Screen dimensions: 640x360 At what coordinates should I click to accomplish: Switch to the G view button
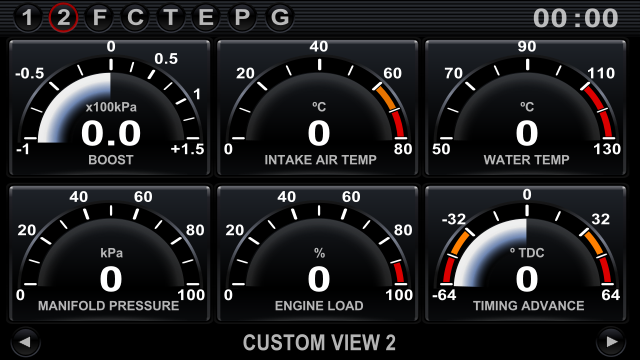pos(280,18)
